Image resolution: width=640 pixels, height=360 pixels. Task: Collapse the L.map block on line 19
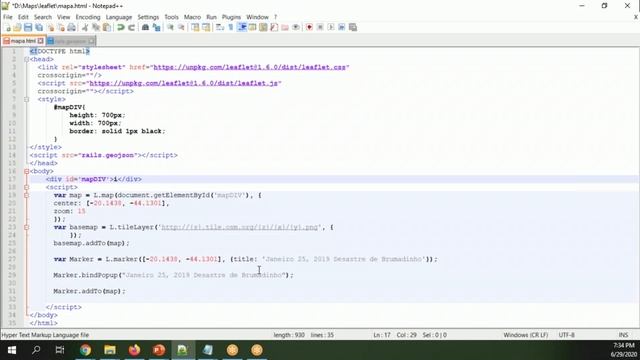click(x=27, y=195)
